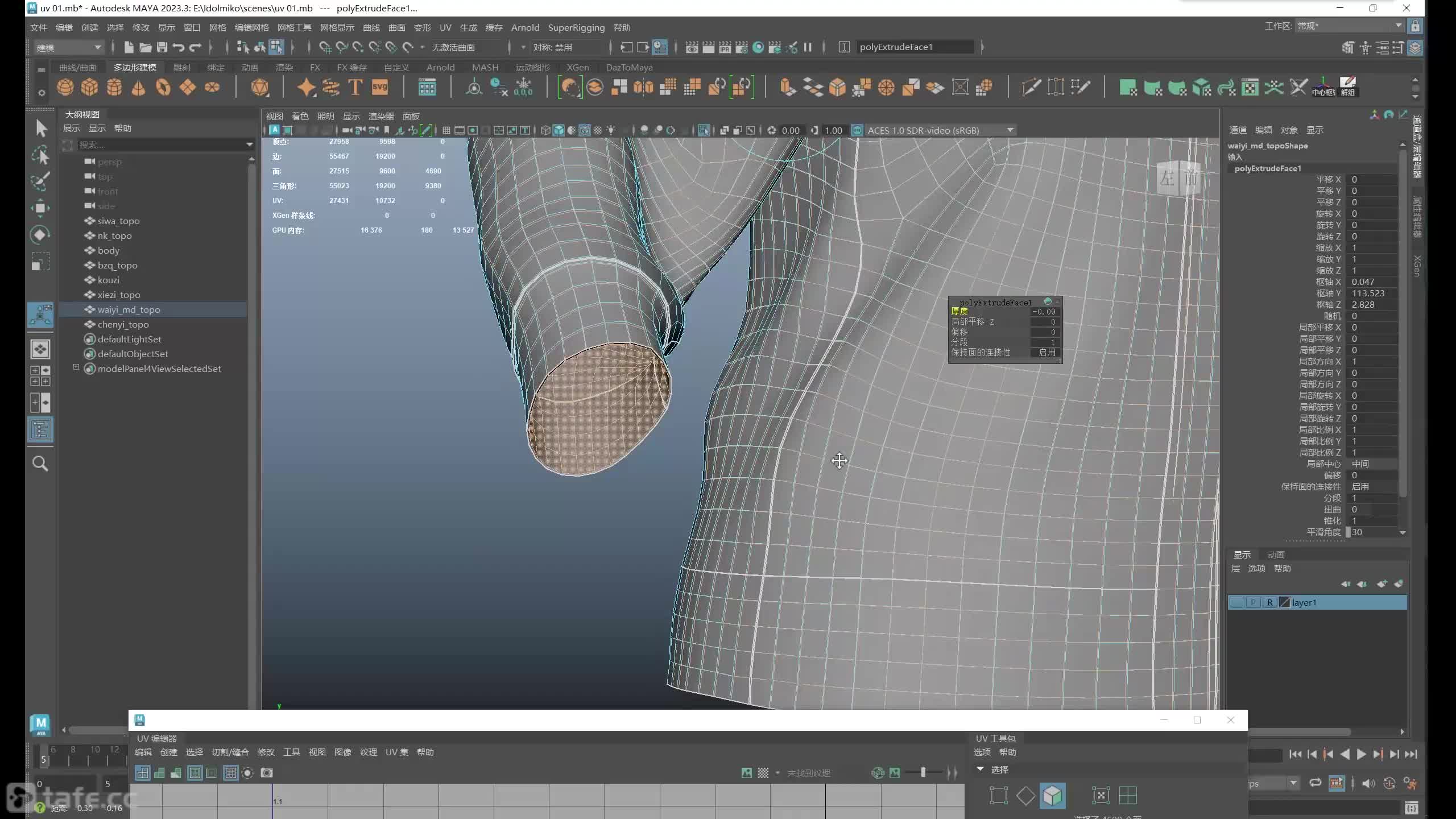The image size is (1456, 819).
Task: Toggle loop playback icon
Action: point(1316,783)
